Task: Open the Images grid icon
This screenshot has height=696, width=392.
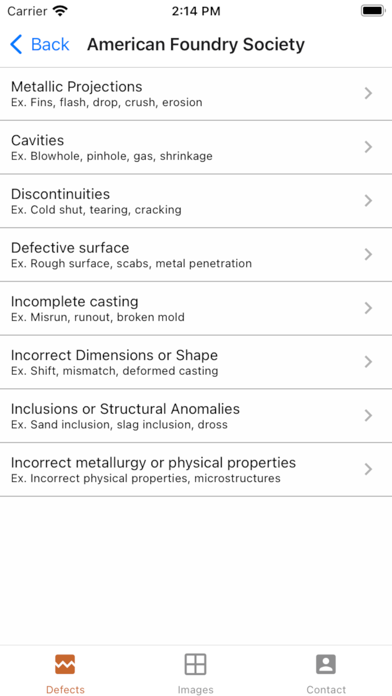Action: pos(195,664)
